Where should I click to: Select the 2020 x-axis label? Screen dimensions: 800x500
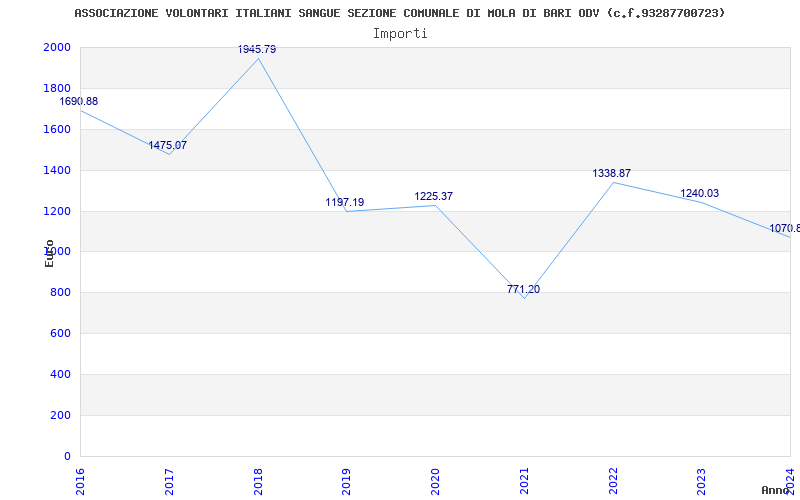click(x=435, y=481)
